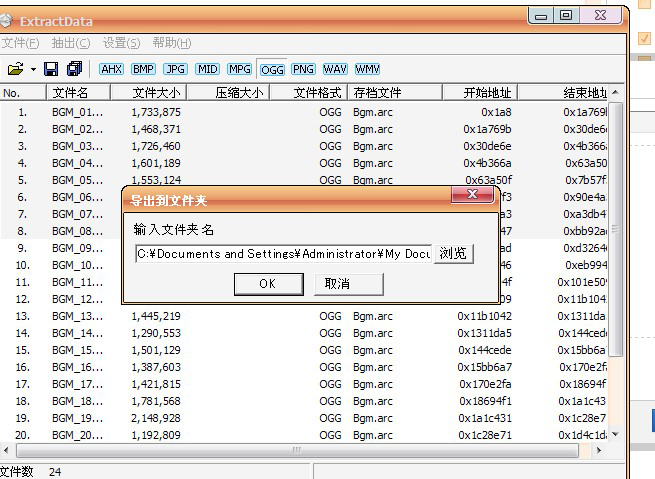The image size is (655, 479).
Task: Click the 文件大小 column header to sort
Action: point(156,93)
